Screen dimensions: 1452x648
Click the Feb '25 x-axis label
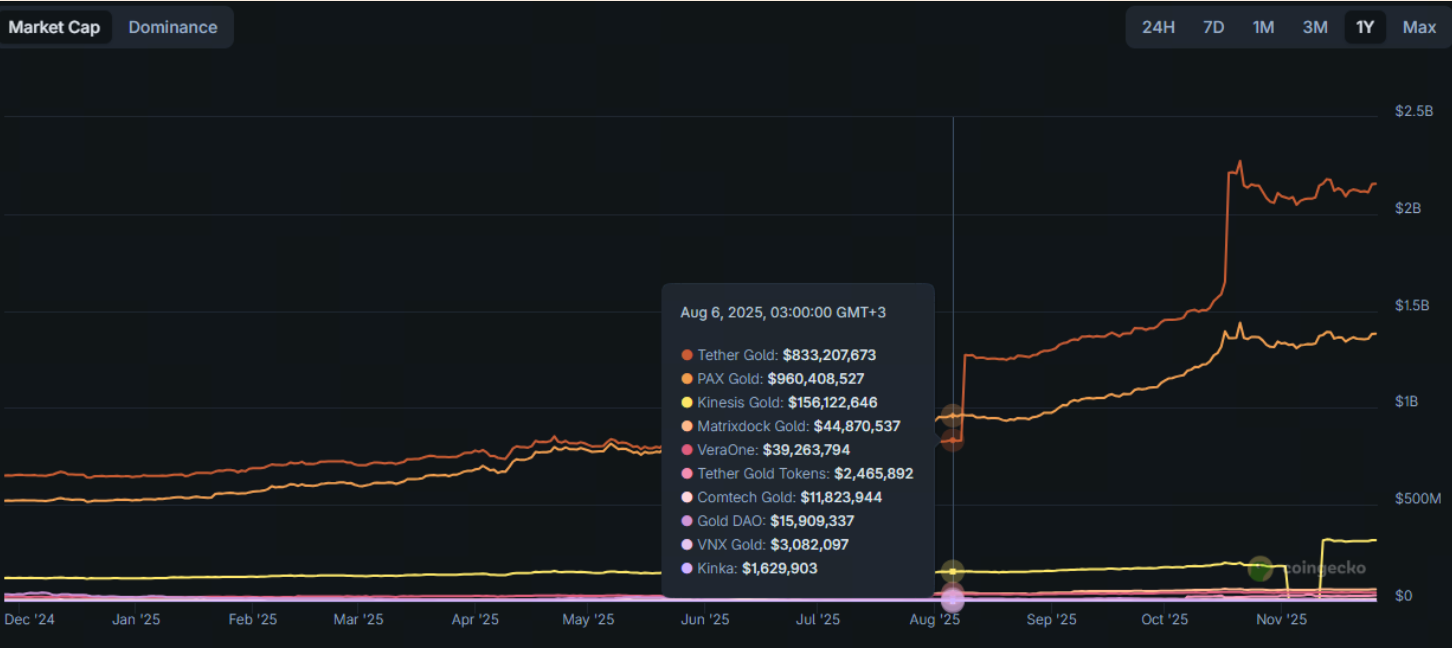click(252, 620)
